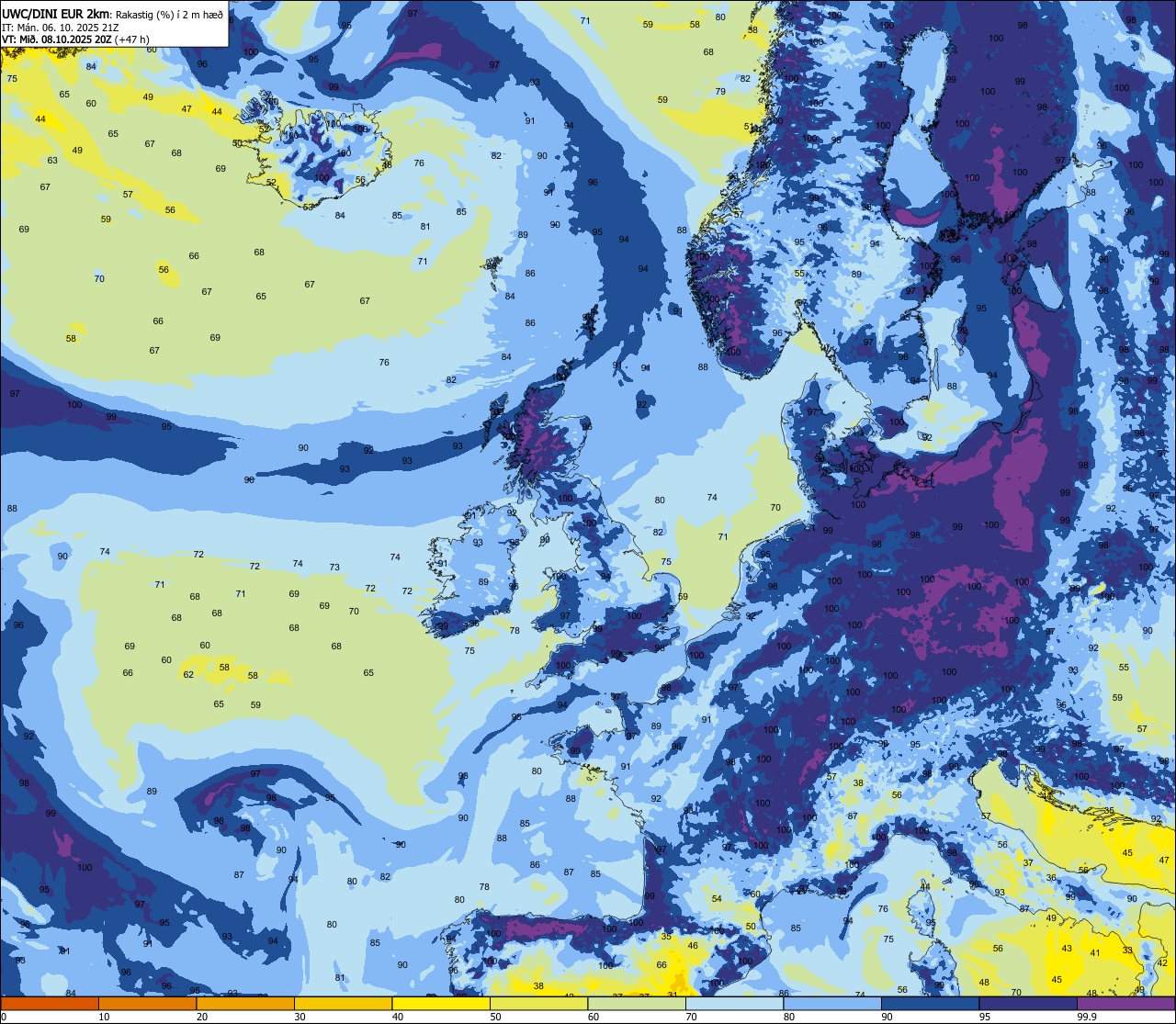Image resolution: width=1176 pixels, height=1024 pixels.
Task: Click the legend tick label 90
Action: point(887,1017)
